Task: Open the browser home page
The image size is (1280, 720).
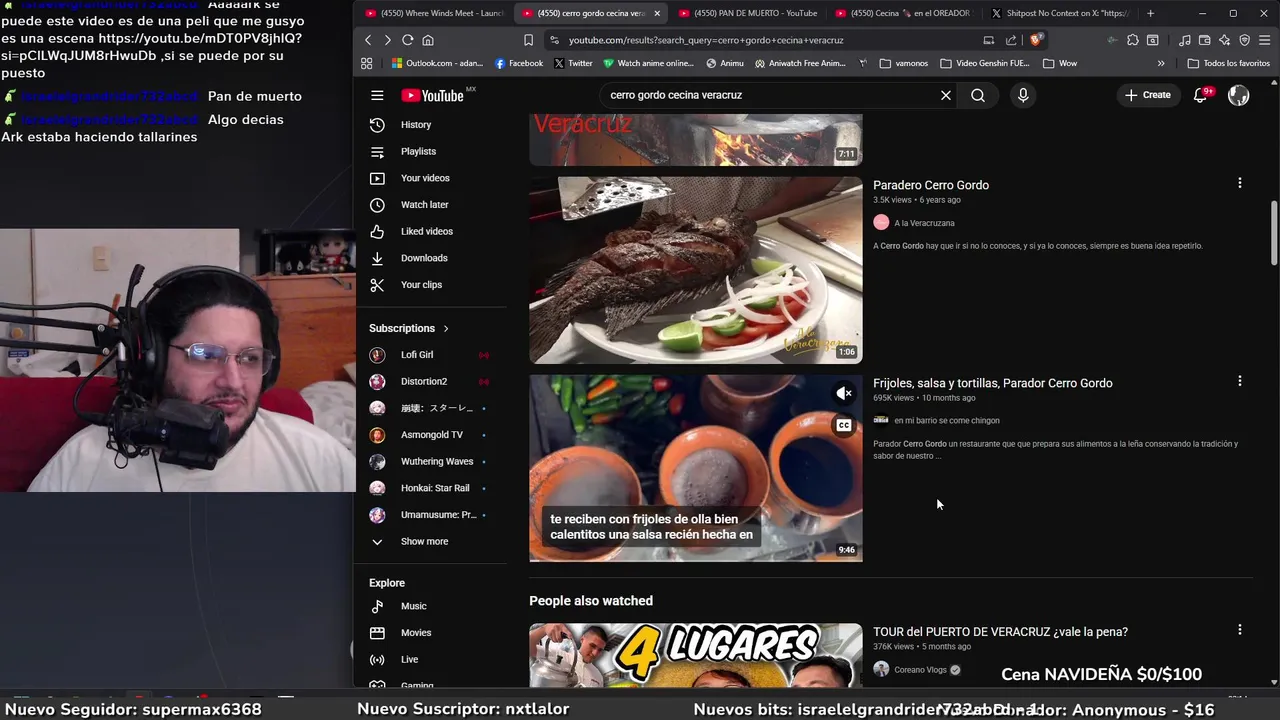Action: tap(428, 40)
